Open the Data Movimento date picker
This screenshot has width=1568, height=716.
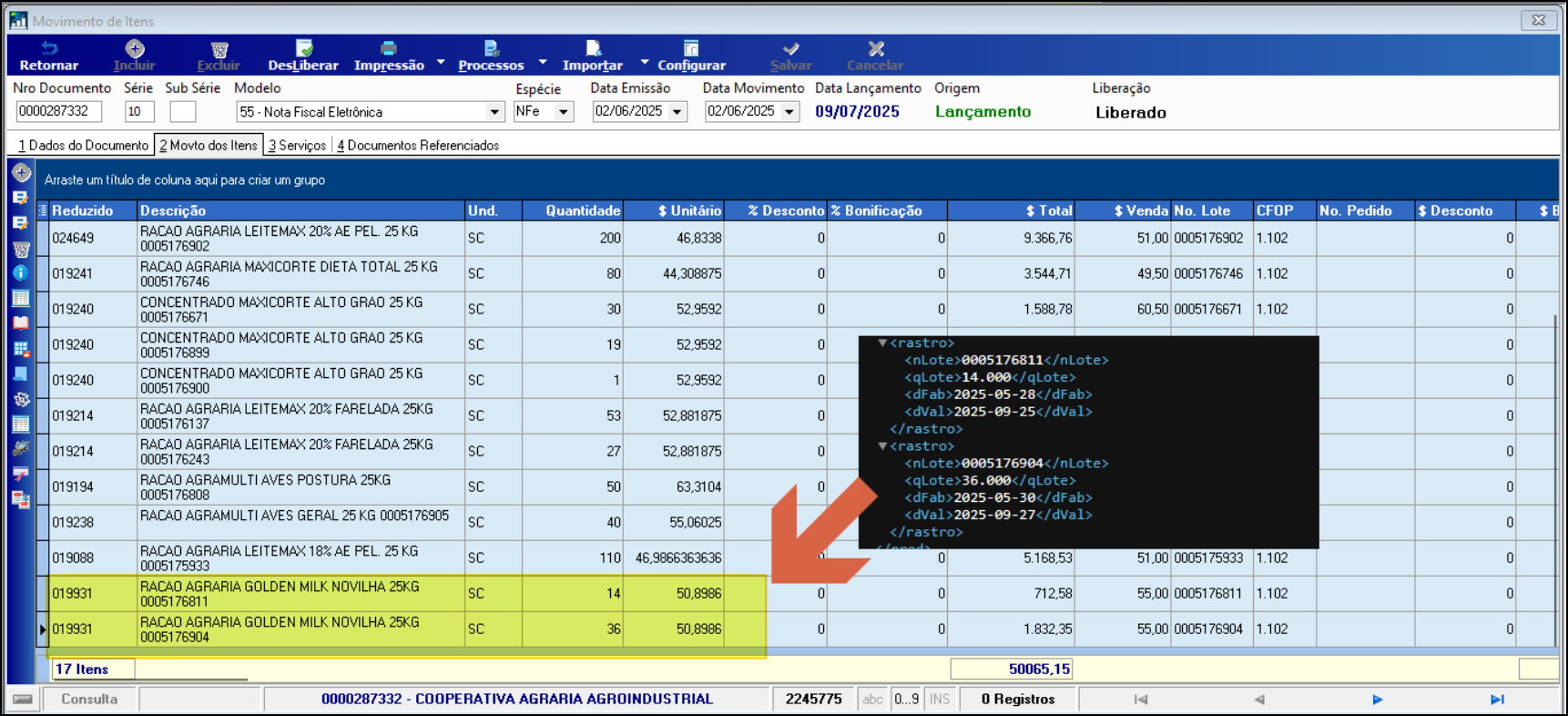pyautogui.click(x=789, y=112)
